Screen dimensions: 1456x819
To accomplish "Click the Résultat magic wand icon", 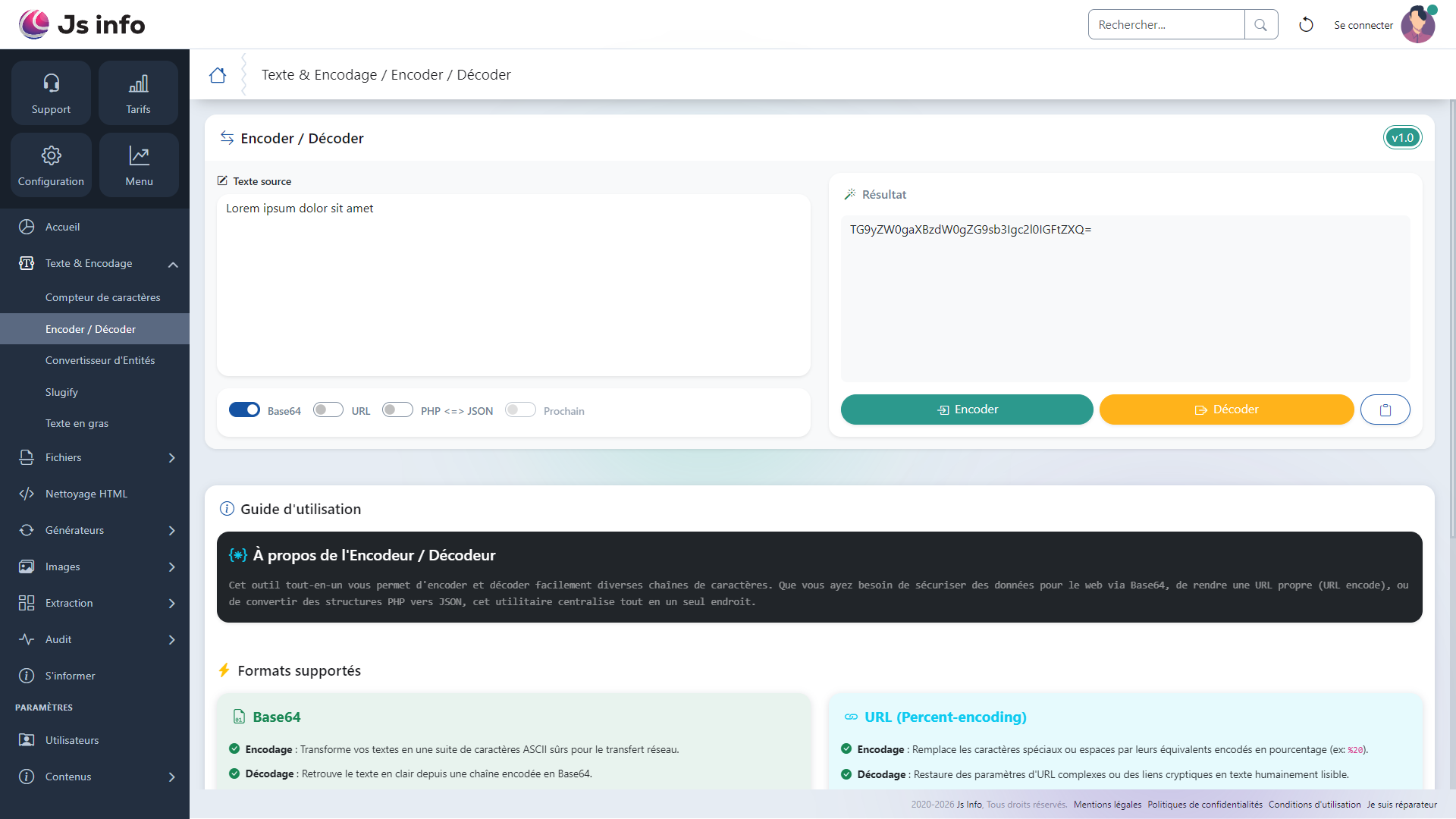I will [x=850, y=194].
